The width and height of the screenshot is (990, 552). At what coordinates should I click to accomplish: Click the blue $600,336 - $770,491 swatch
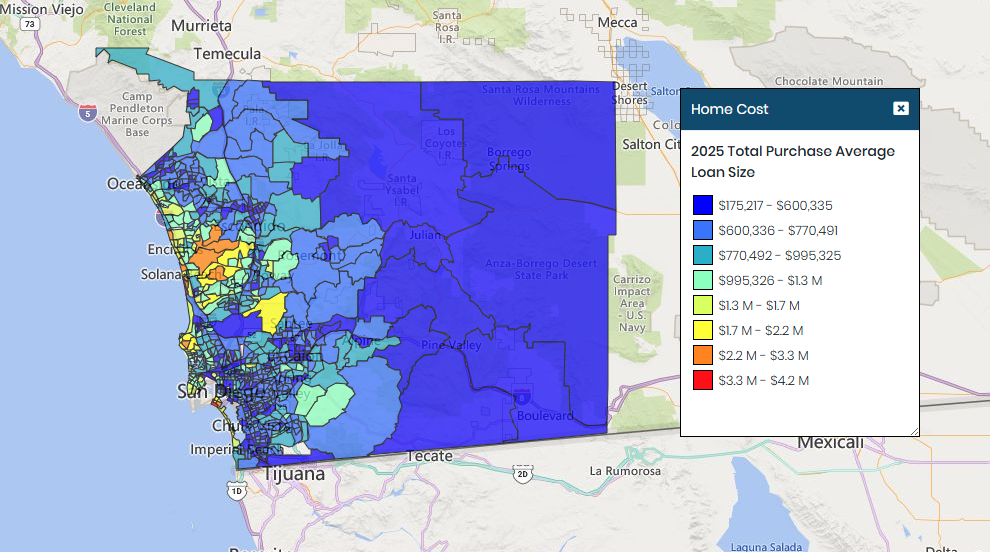click(x=703, y=230)
